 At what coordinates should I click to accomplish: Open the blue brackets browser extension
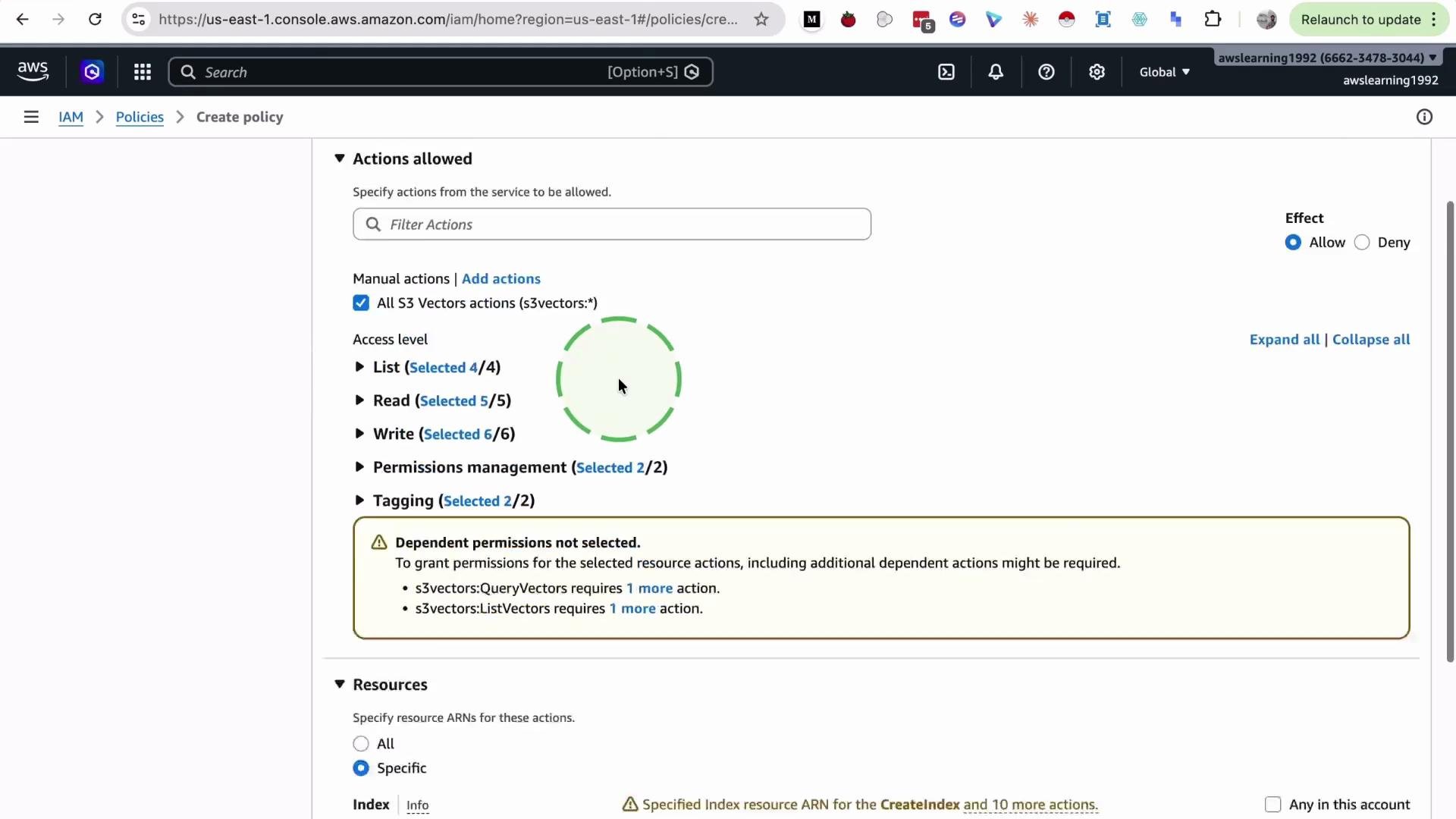1103,20
